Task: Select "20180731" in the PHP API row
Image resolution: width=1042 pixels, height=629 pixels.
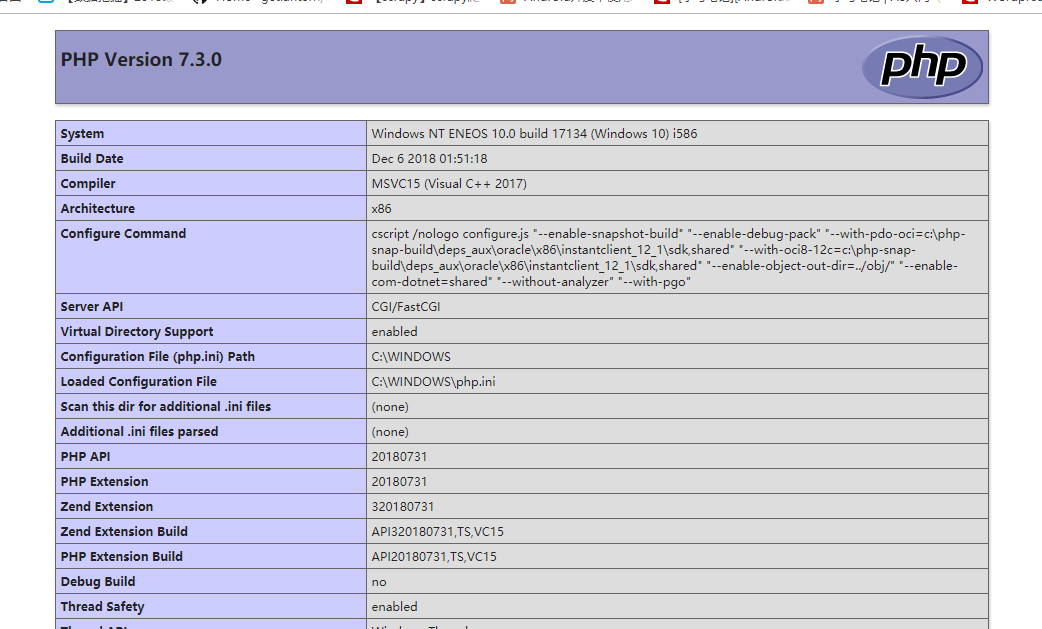Action: 399,457
